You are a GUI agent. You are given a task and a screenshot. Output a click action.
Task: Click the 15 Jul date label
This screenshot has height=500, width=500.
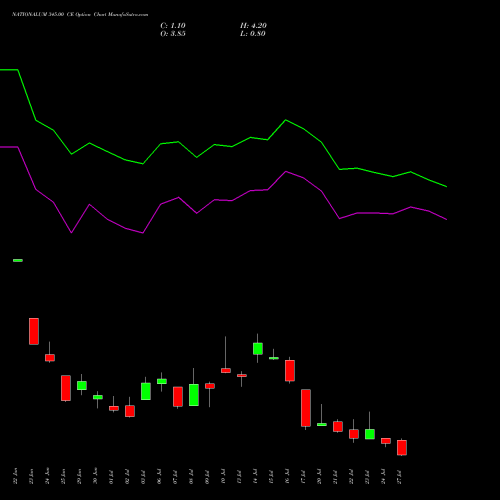(x=271, y=477)
